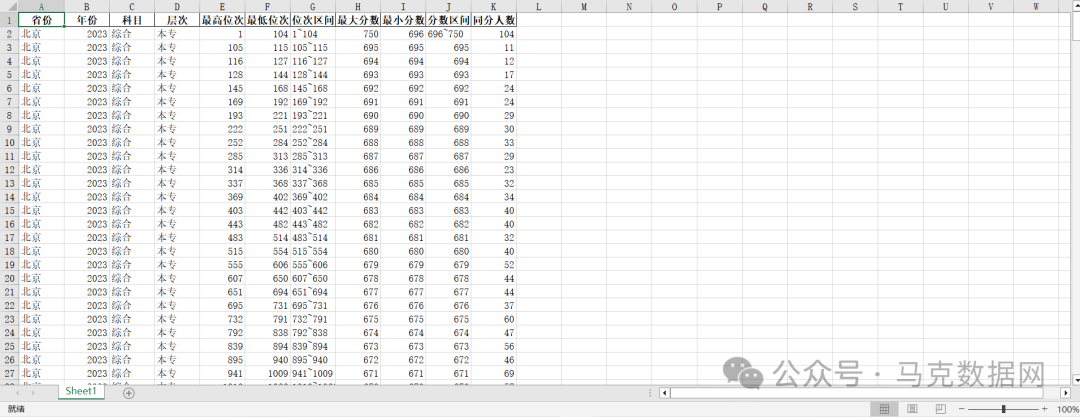Select cell with value 222~251
This screenshot has width=1080, height=417.
pos(313,129)
